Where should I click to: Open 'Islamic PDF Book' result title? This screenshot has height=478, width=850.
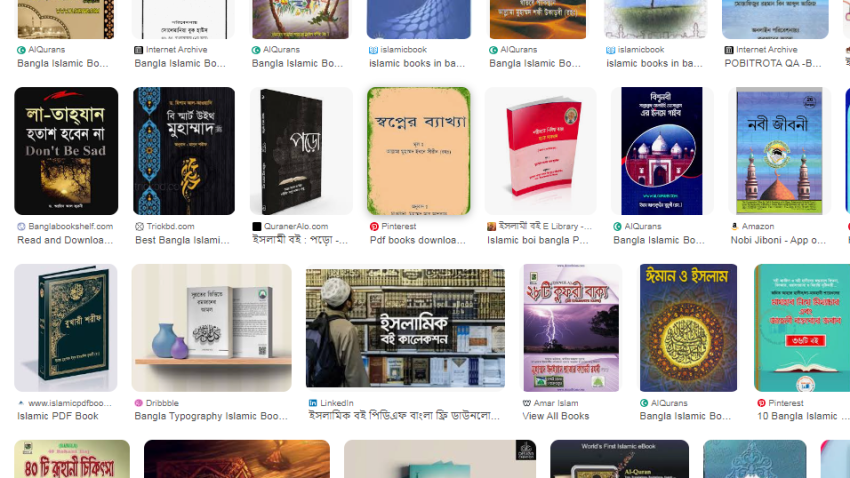pos(57,416)
